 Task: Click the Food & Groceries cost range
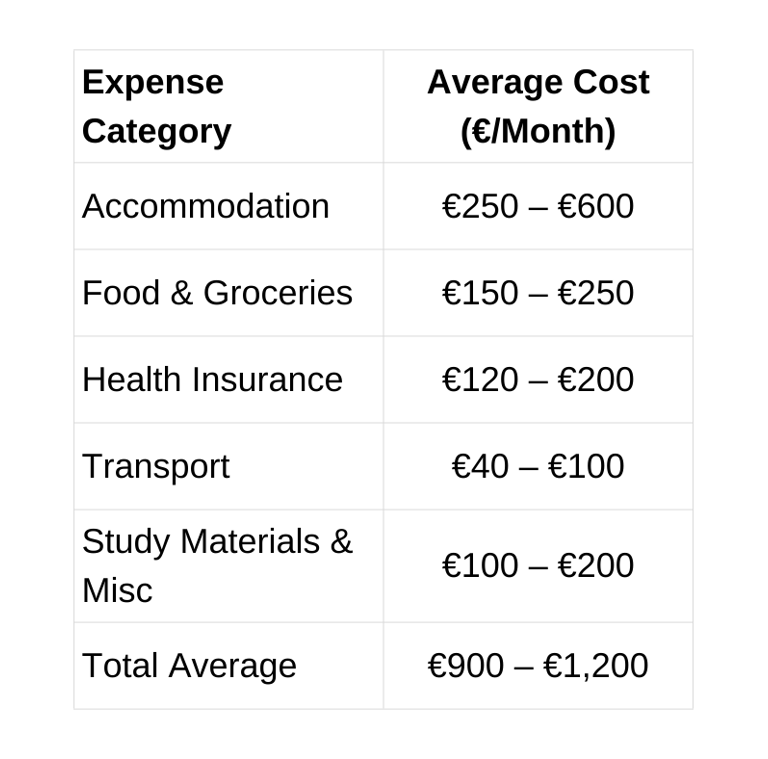538,293
